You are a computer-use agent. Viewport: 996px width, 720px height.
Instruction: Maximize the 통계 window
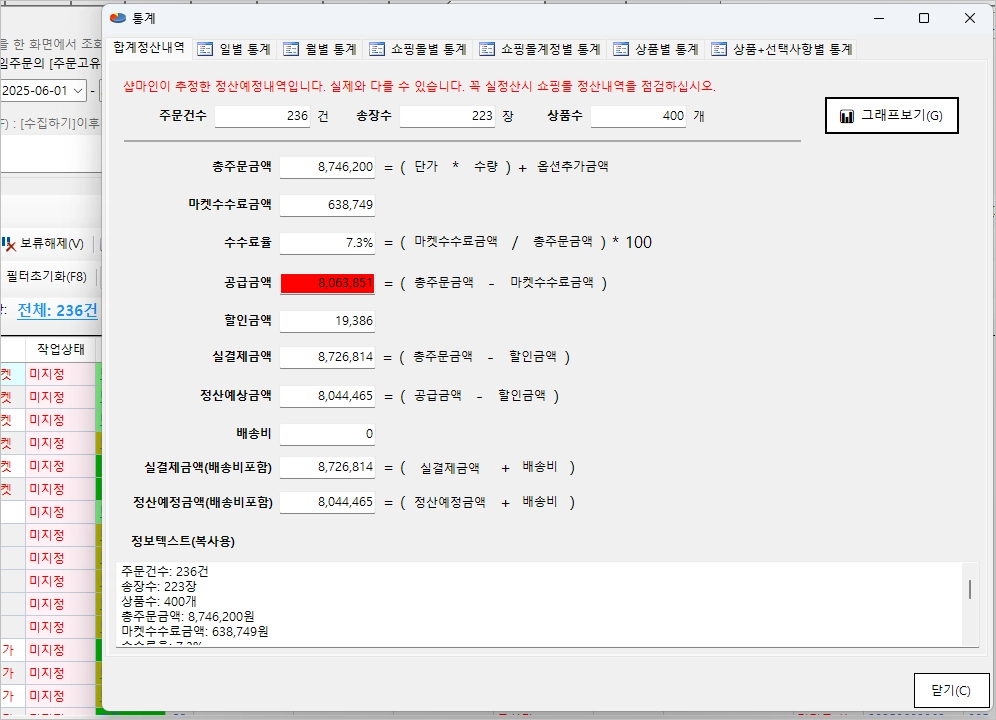924,18
